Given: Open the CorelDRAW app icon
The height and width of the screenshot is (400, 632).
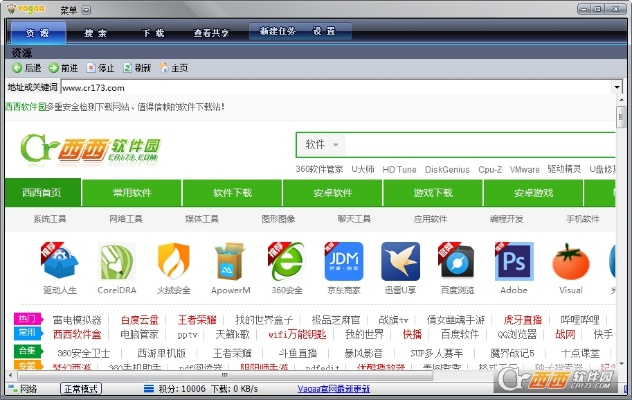Looking at the screenshot, I should 117,263.
